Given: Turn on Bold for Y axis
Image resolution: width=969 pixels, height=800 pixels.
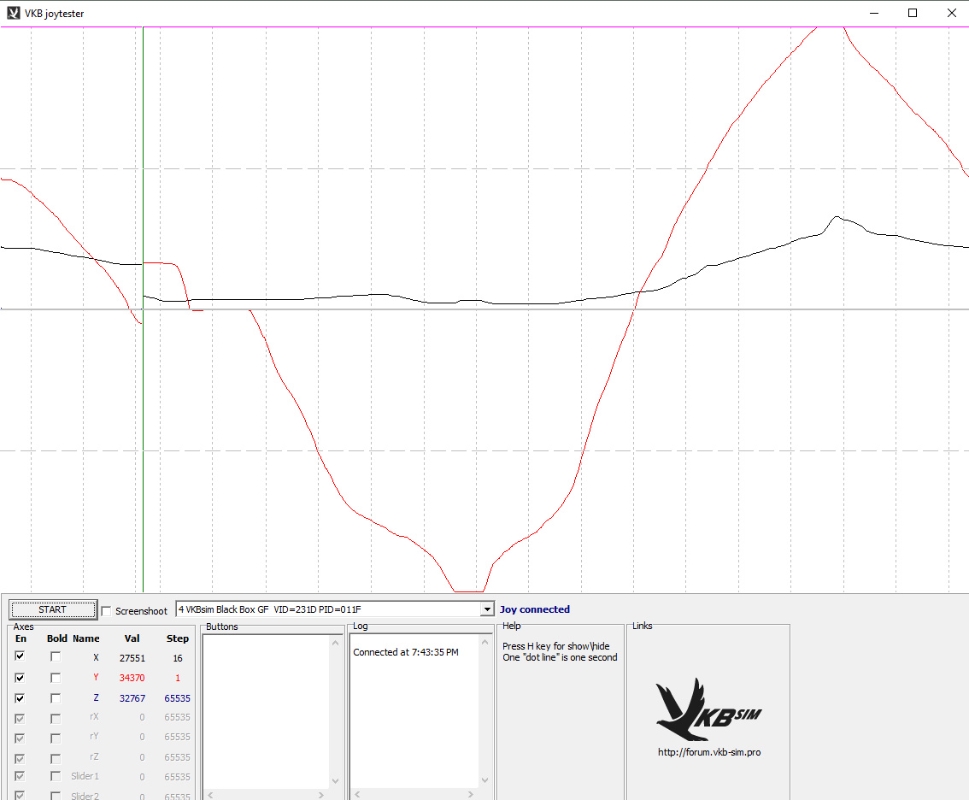Looking at the screenshot, I should [x=56, y=677].
